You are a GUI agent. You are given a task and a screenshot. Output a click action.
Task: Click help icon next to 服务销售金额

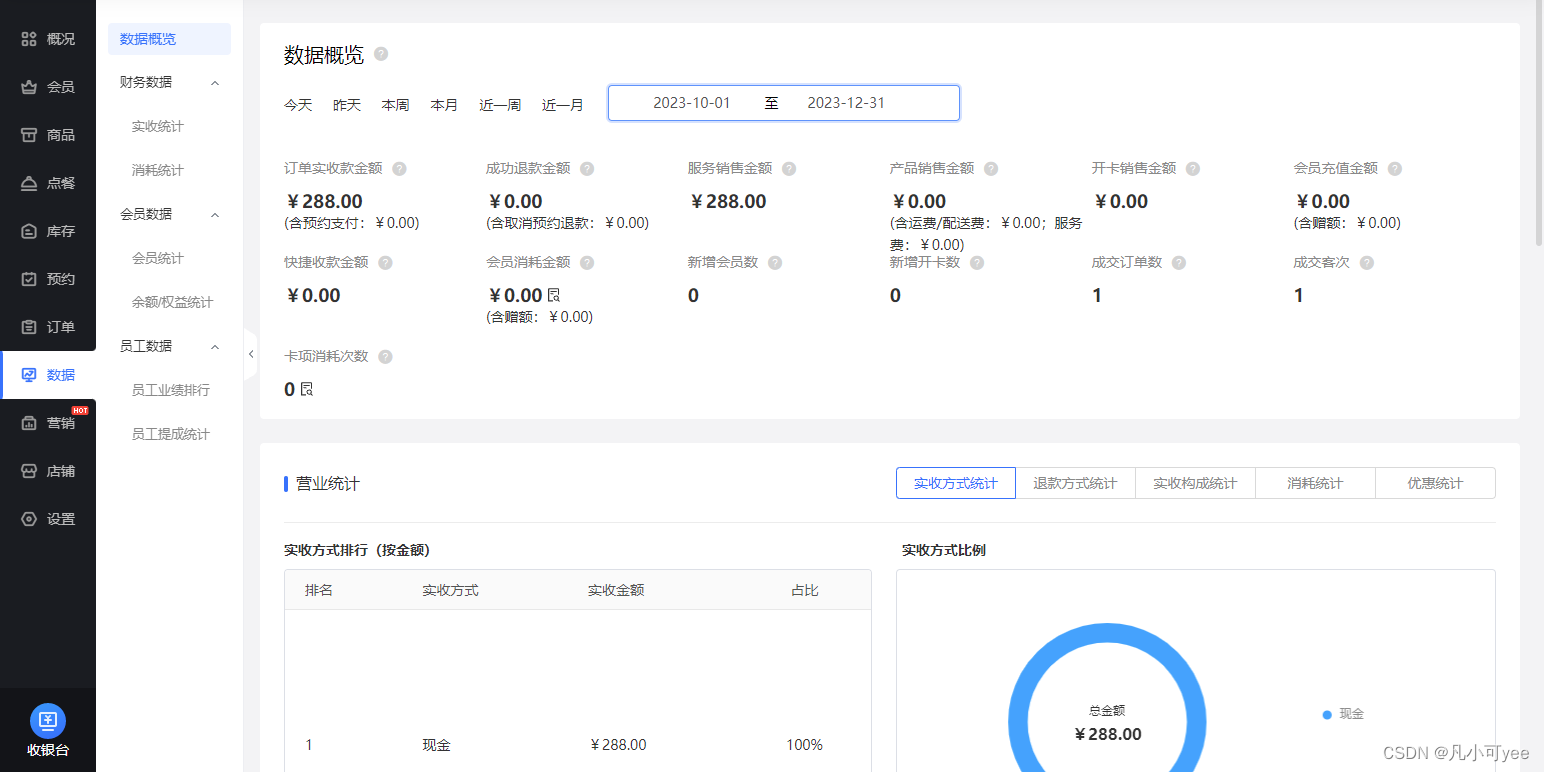789,169
